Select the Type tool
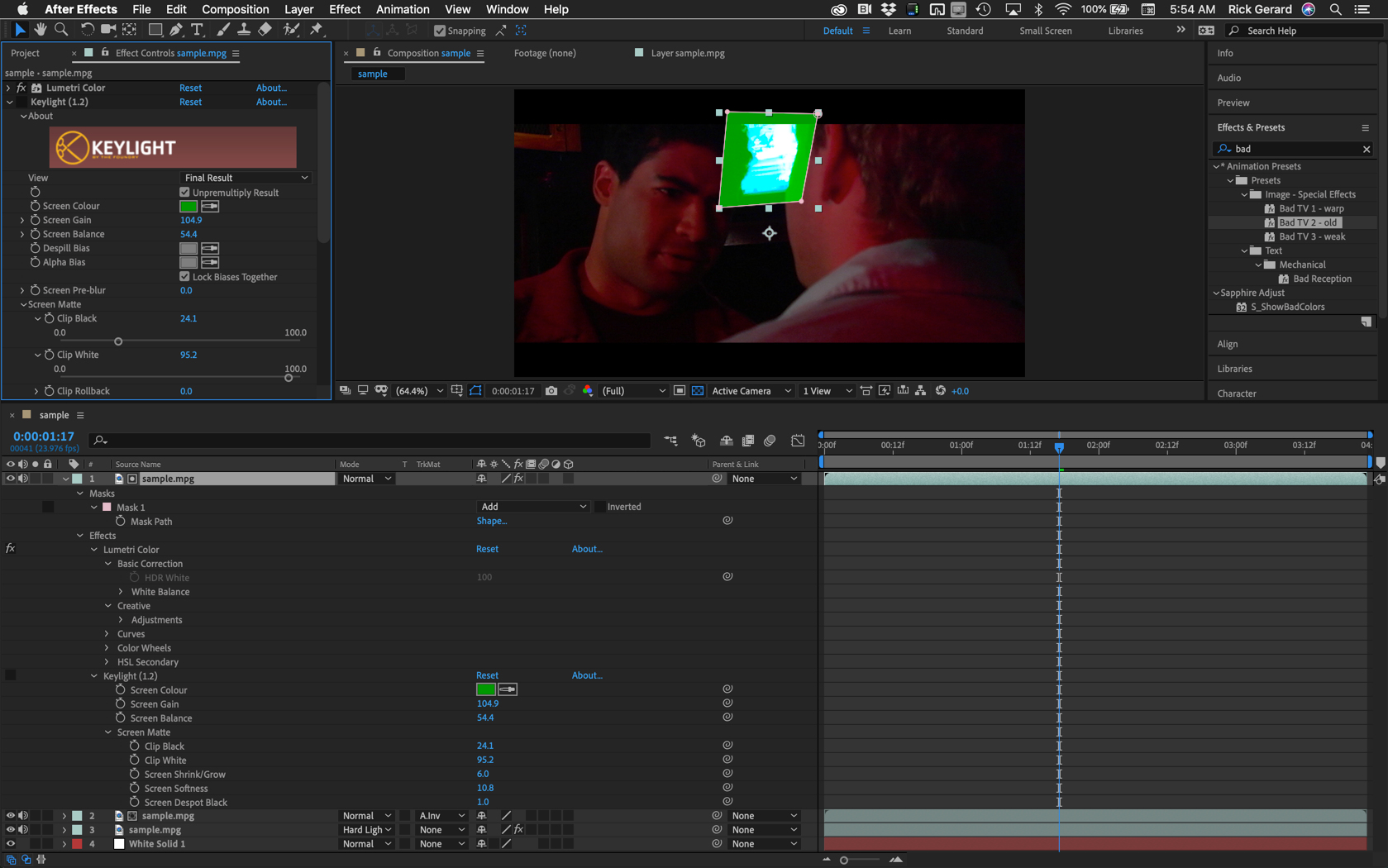 197,30
